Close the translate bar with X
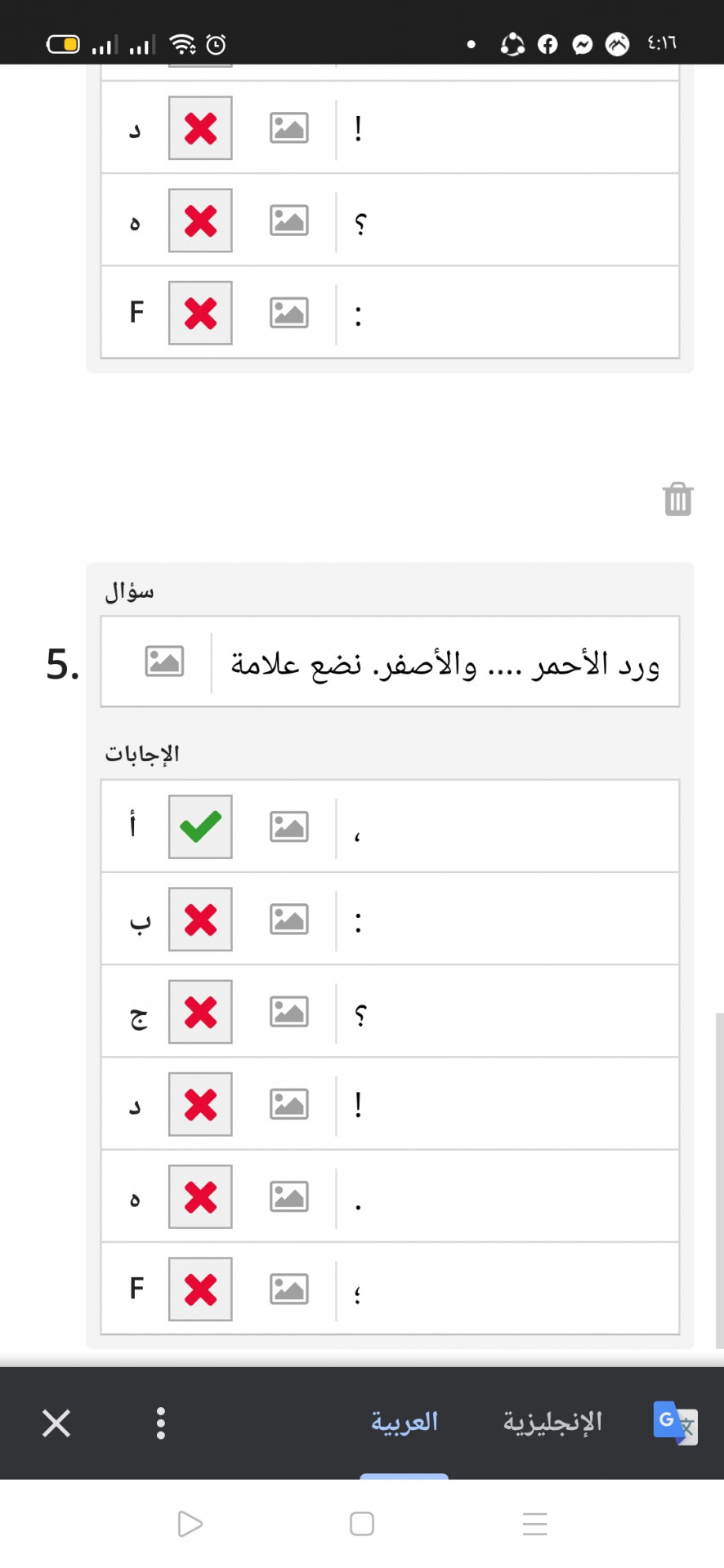This screenshot has width=724, height=1568. point(56,1423)
